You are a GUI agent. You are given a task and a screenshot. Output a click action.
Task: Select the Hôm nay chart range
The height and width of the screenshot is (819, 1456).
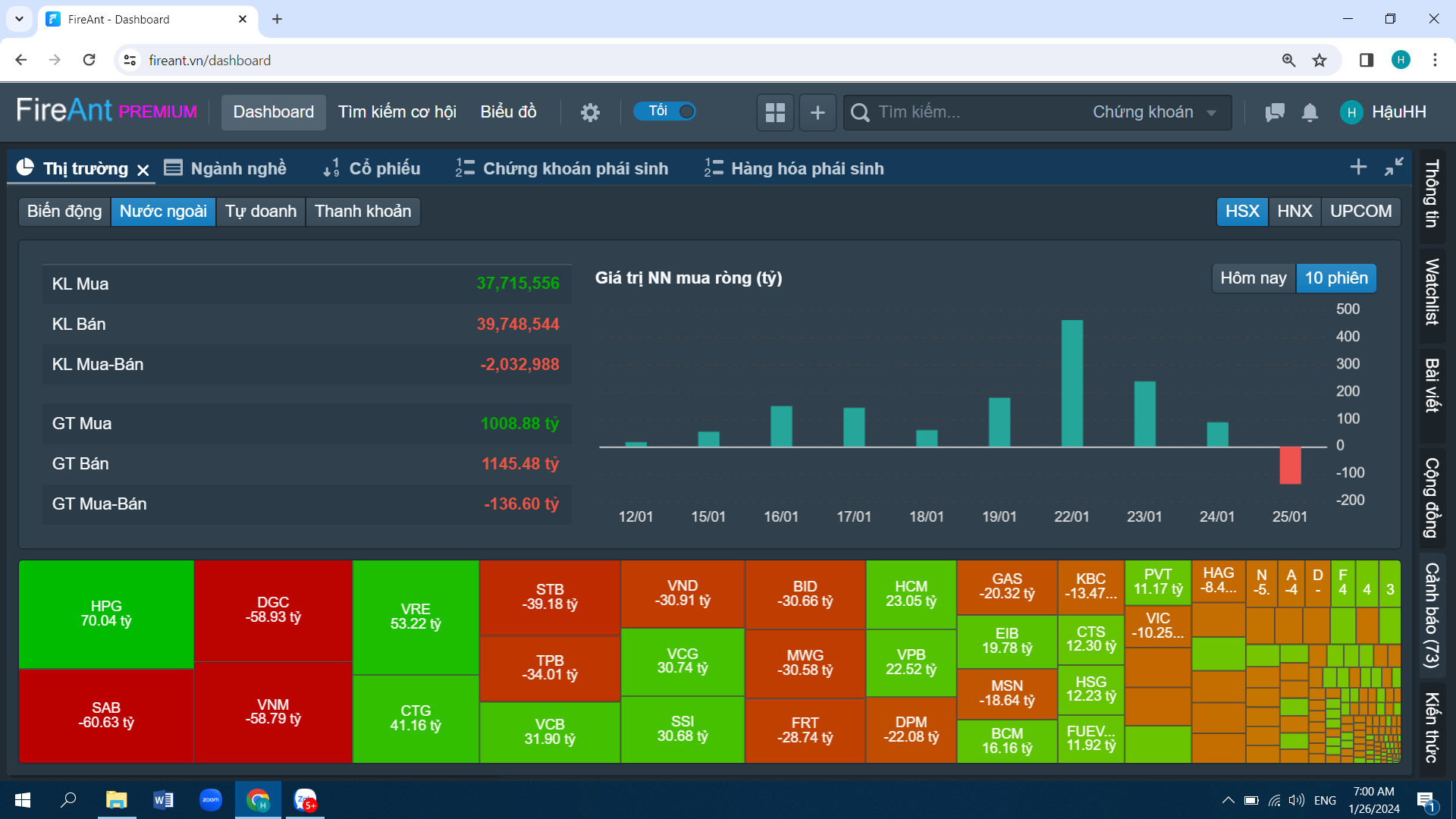[1253, 278]
